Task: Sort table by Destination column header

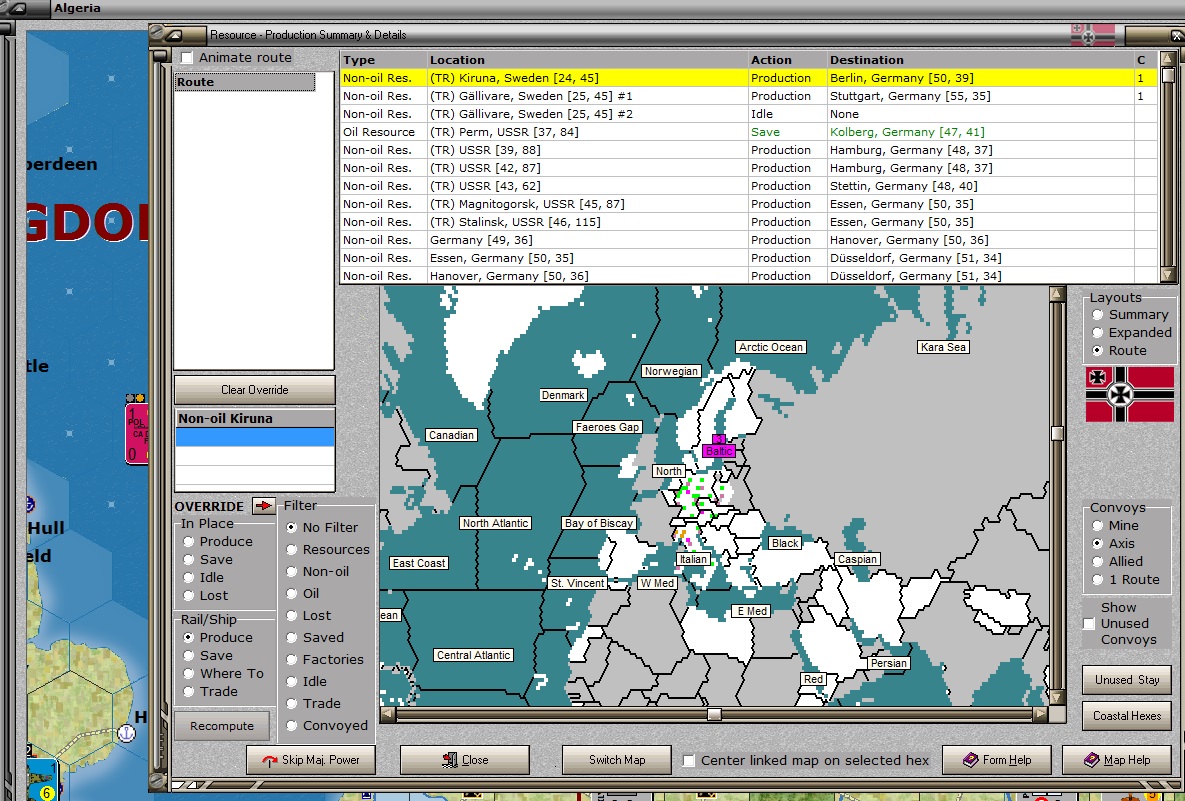Action: click(980, 60)
